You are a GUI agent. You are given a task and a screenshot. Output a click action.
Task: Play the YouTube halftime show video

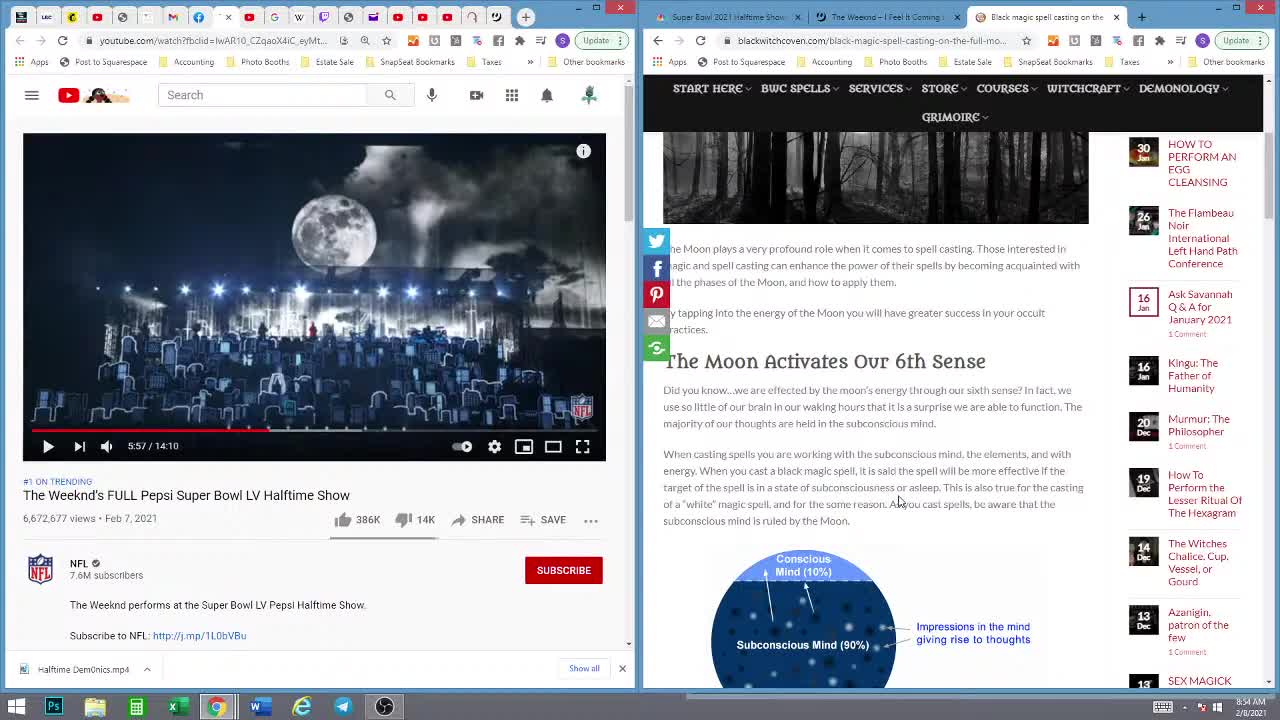[x=48, y=446]
